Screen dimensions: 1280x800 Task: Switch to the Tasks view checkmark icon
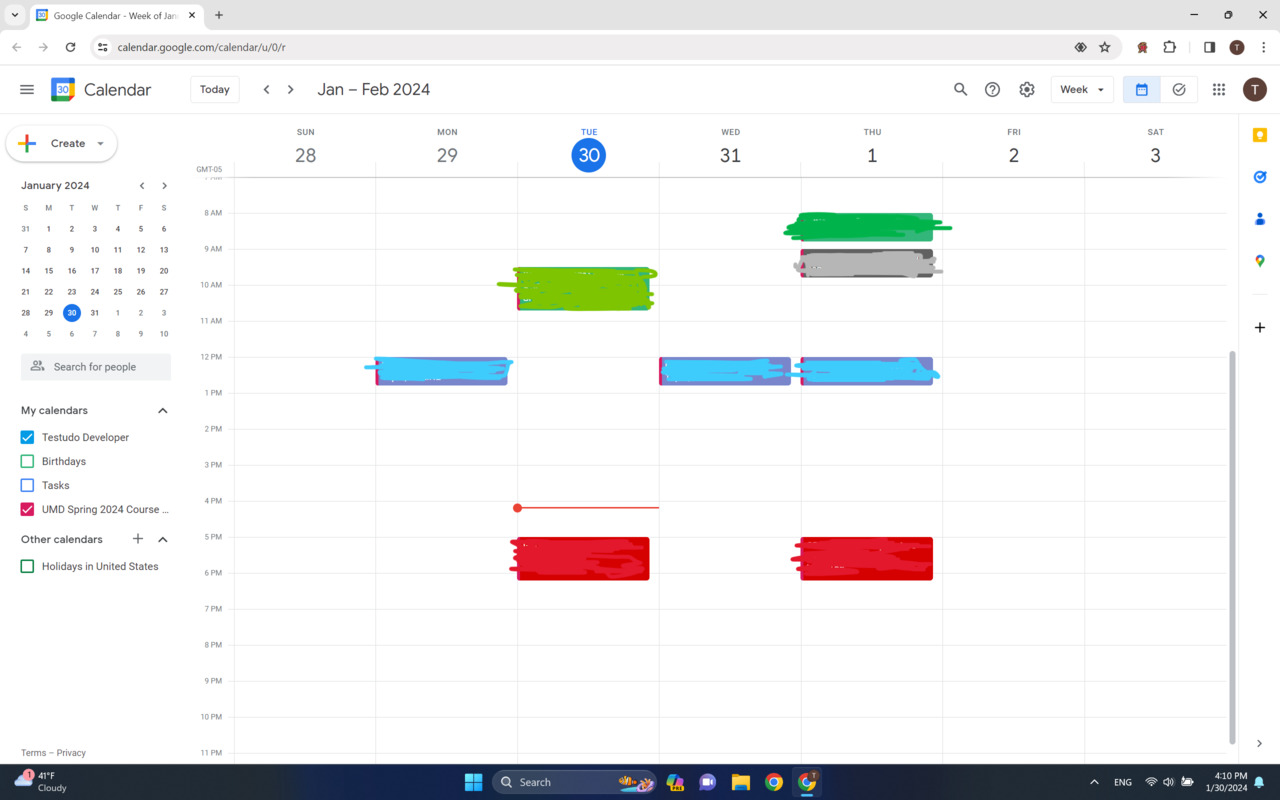click(x=1178, y=89)
